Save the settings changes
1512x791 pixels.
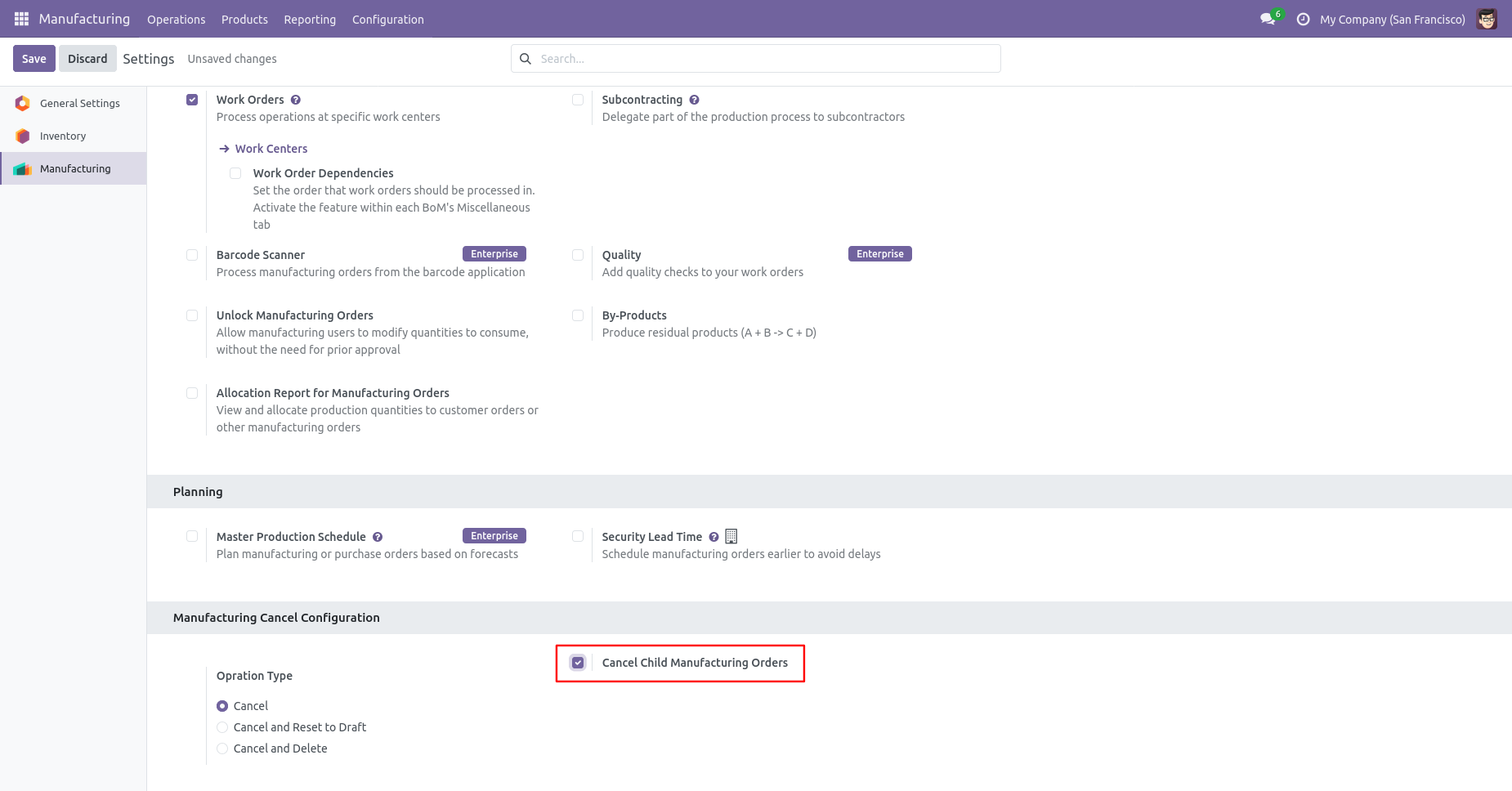coord(34,59)
